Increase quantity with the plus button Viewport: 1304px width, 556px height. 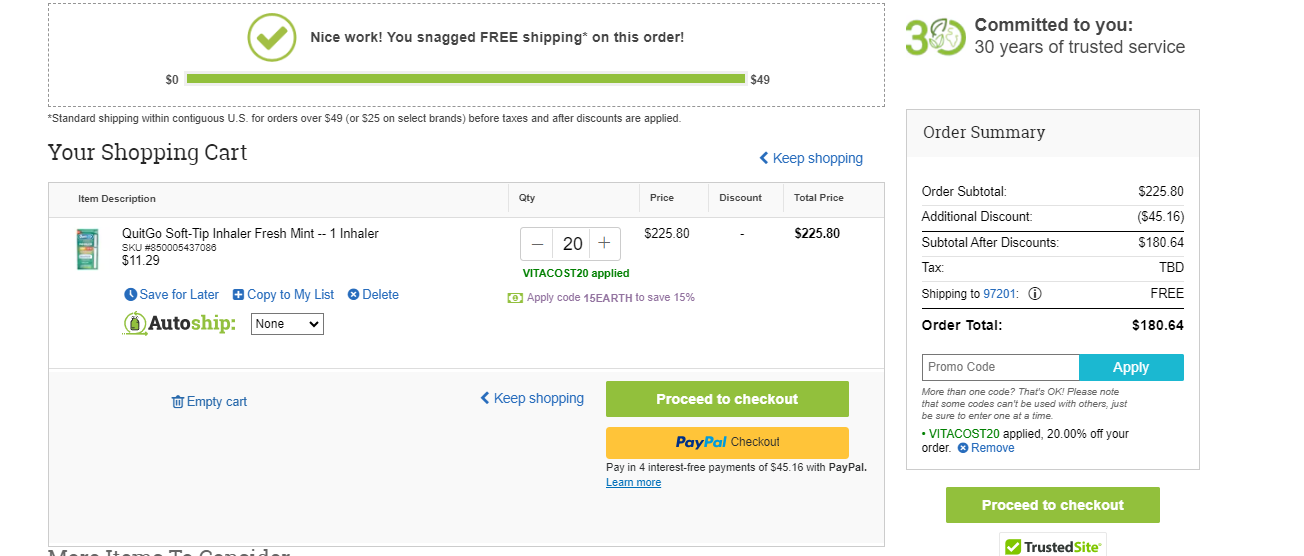point(604,244)
